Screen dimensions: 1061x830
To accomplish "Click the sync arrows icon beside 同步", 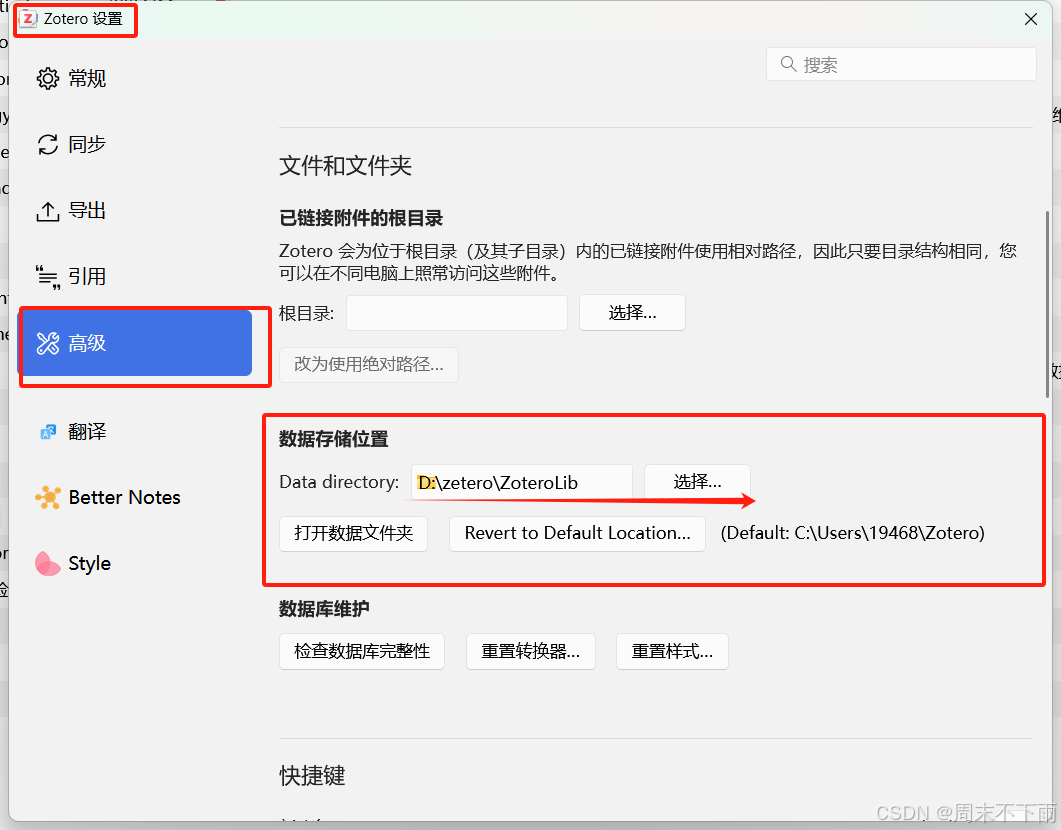I will (47, 144).
